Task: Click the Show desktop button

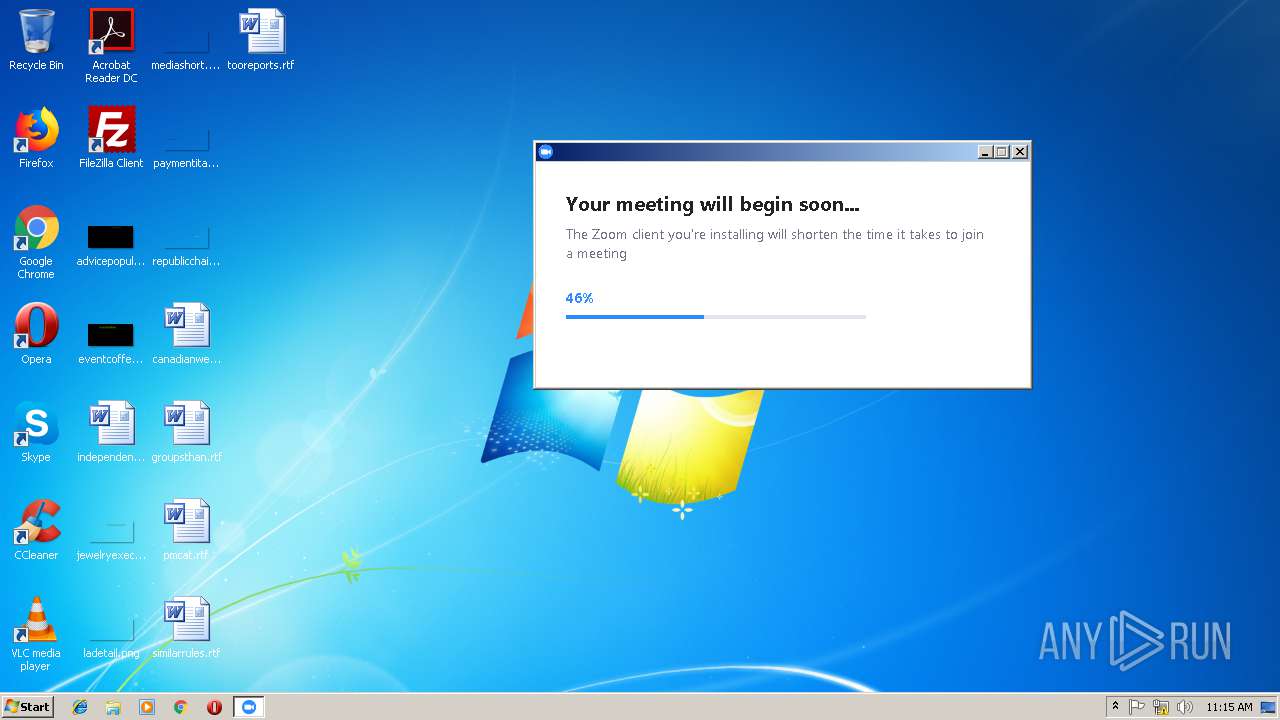Action: coord(1270,707)
